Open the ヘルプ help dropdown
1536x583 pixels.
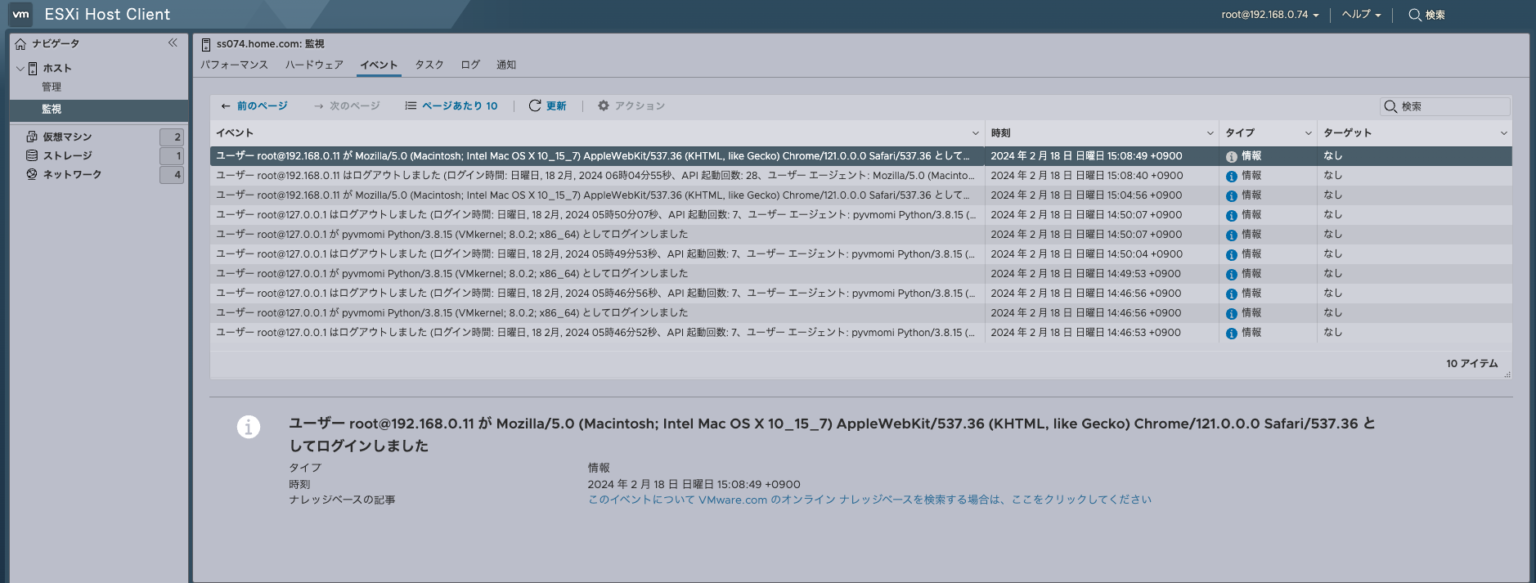coord(1361,15)
